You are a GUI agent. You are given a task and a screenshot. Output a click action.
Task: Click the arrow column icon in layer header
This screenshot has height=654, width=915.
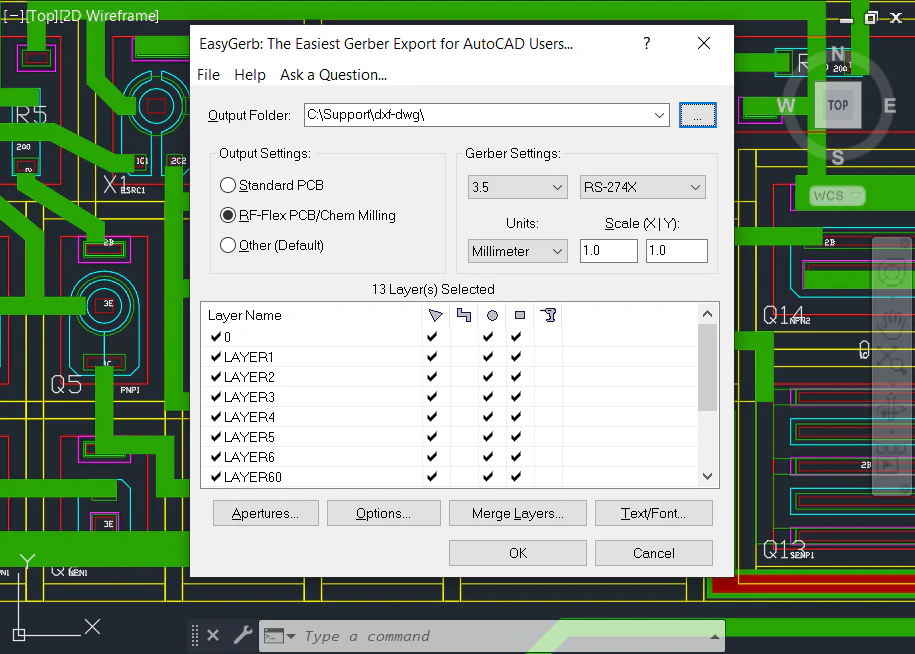(x=436, y=314)
